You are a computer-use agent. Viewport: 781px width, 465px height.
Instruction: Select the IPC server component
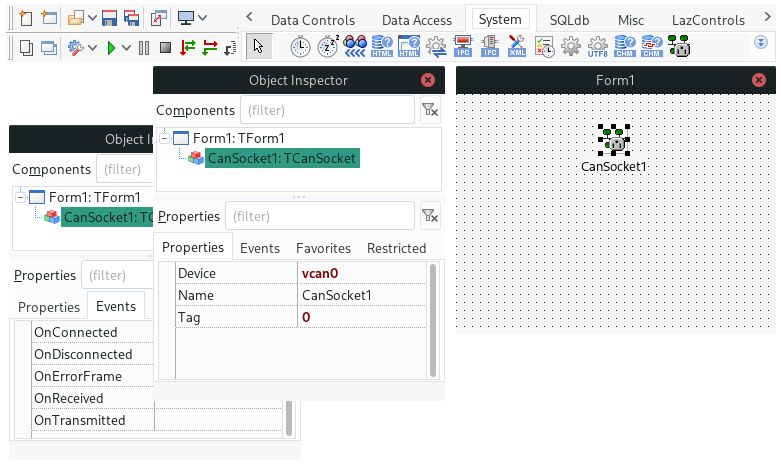490,46
